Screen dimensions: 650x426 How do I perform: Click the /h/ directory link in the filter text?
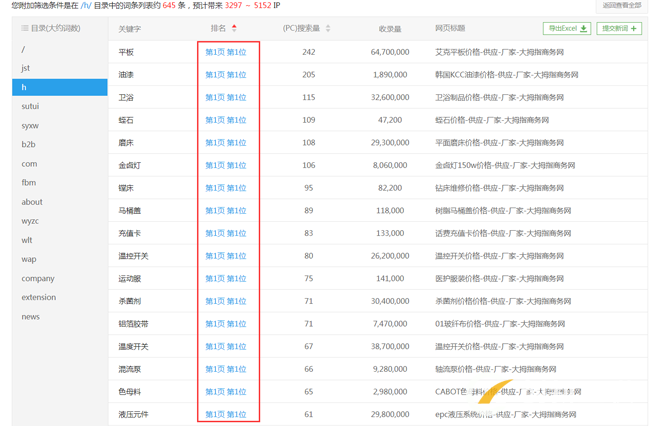coord(86,5)
